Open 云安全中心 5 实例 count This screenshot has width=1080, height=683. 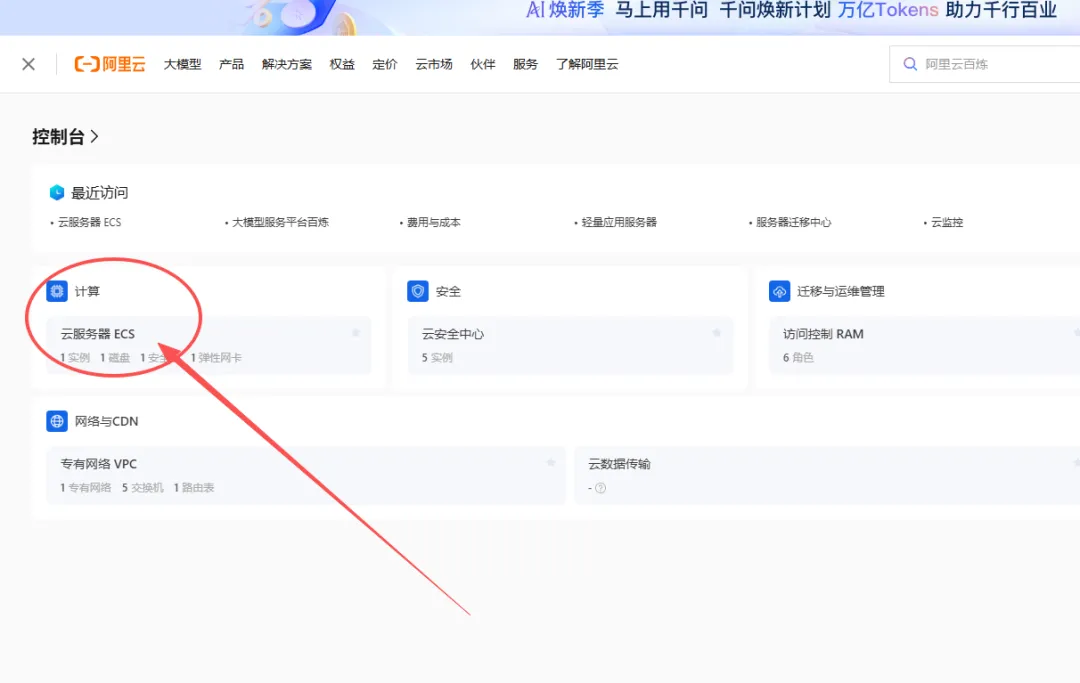coord(437,357)
